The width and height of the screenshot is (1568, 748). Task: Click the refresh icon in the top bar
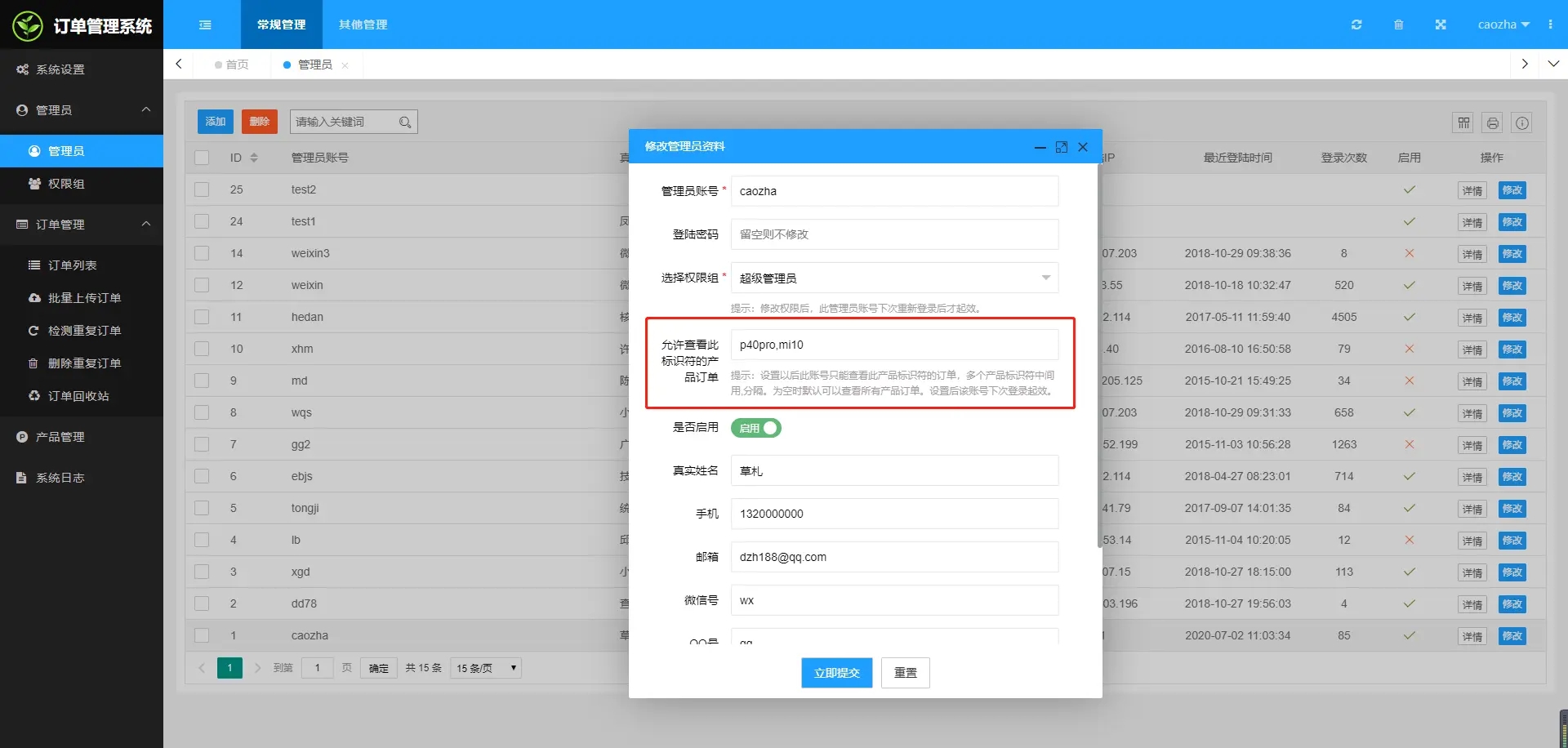coord(1356,24)
